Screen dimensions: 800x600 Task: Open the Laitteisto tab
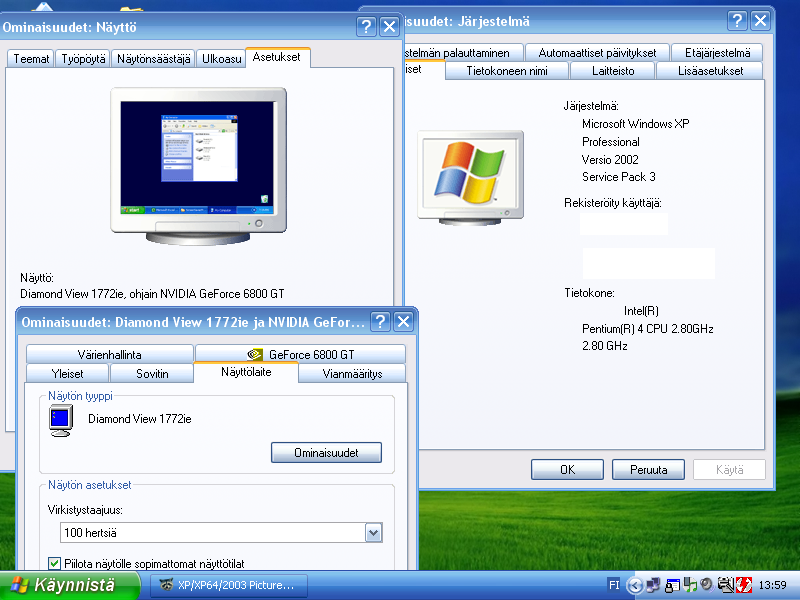tap(613, 71)
